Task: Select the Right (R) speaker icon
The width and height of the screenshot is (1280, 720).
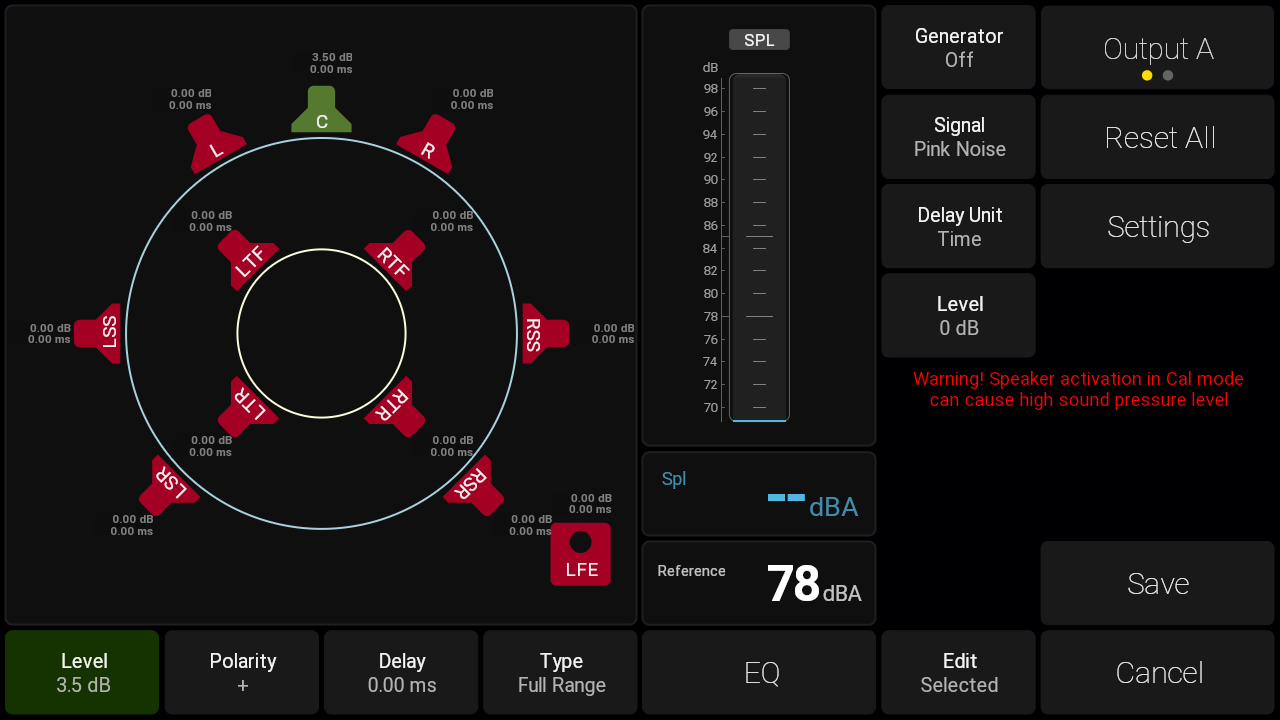Action: tap(427, 144)
